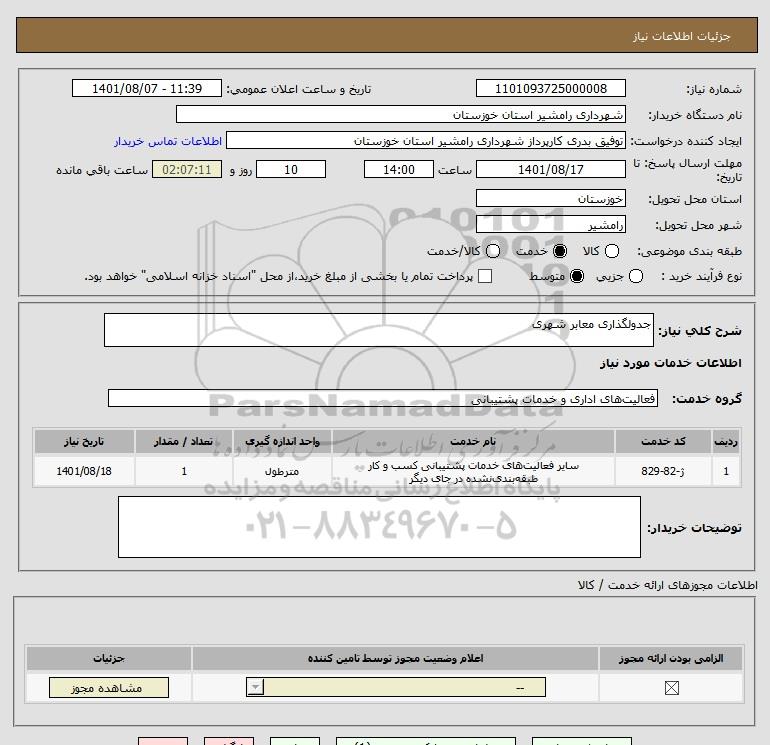
Task: Choose the متوسط purchase type option
Action: (577, 276)
